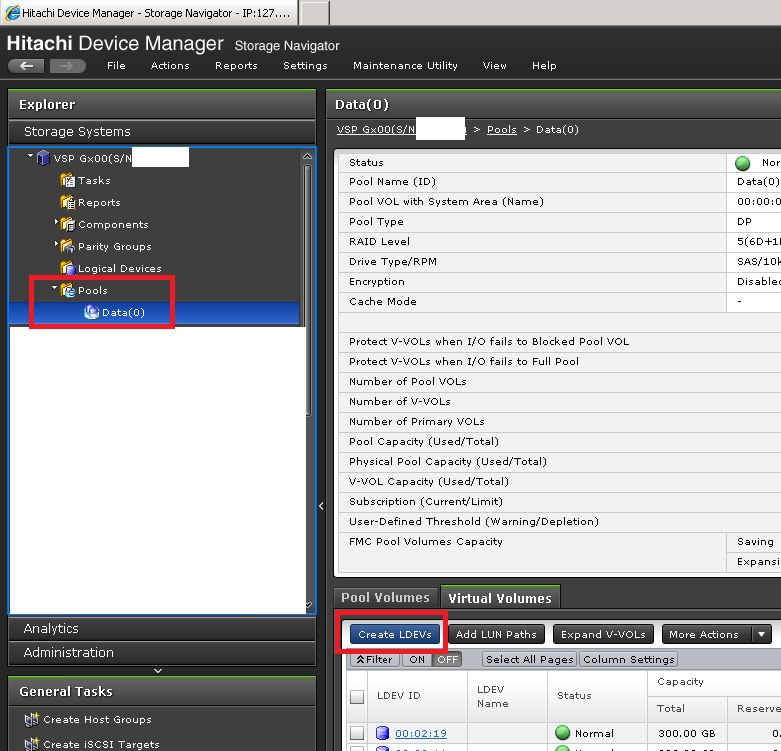Collapse the Pools tree node arrow

(x=54, y=288)
